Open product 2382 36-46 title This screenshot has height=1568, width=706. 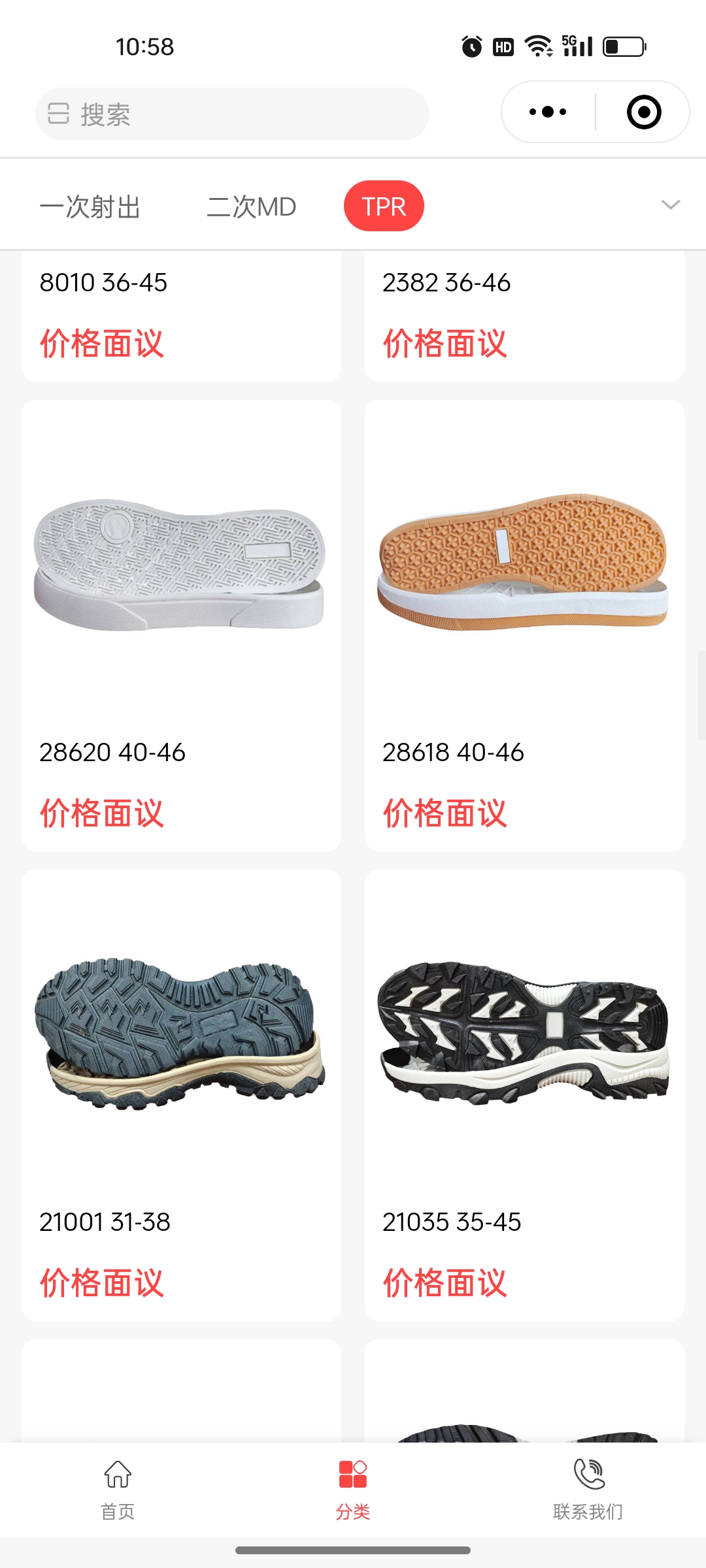(x=446, y=282)
